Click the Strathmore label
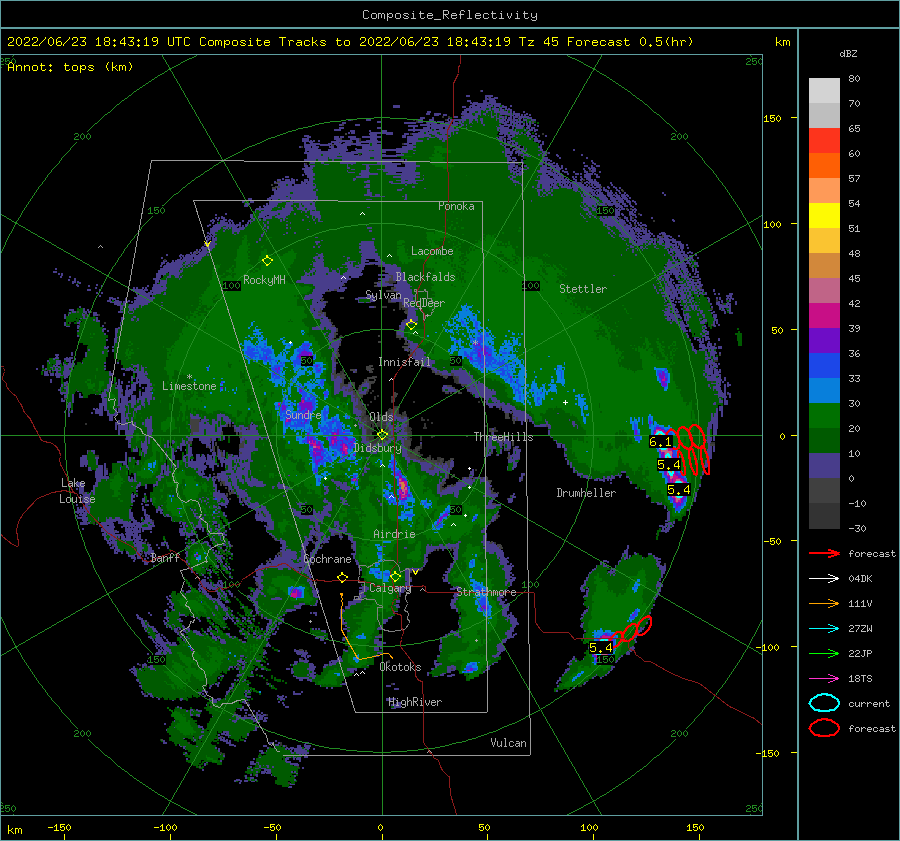The height and width of the screenshot is (841, 900). pos(486,591)
